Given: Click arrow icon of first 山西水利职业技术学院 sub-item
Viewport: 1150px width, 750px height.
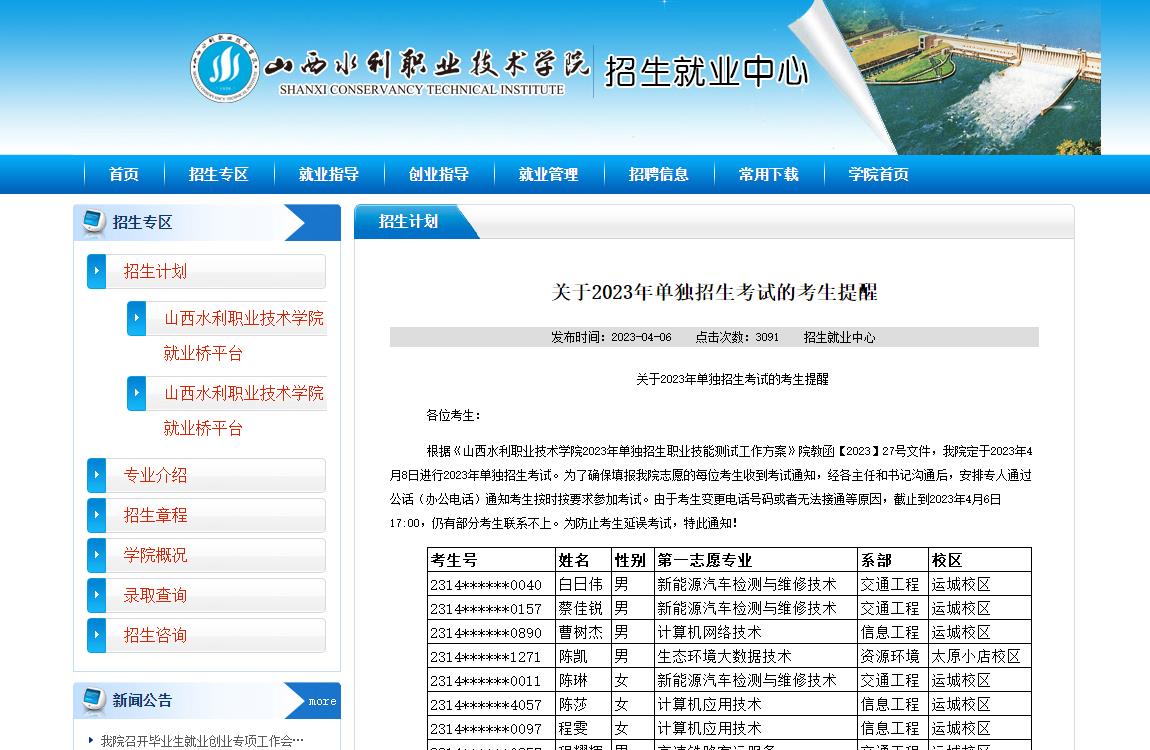Looking at the screenshot, I should [x=136, y=318].
